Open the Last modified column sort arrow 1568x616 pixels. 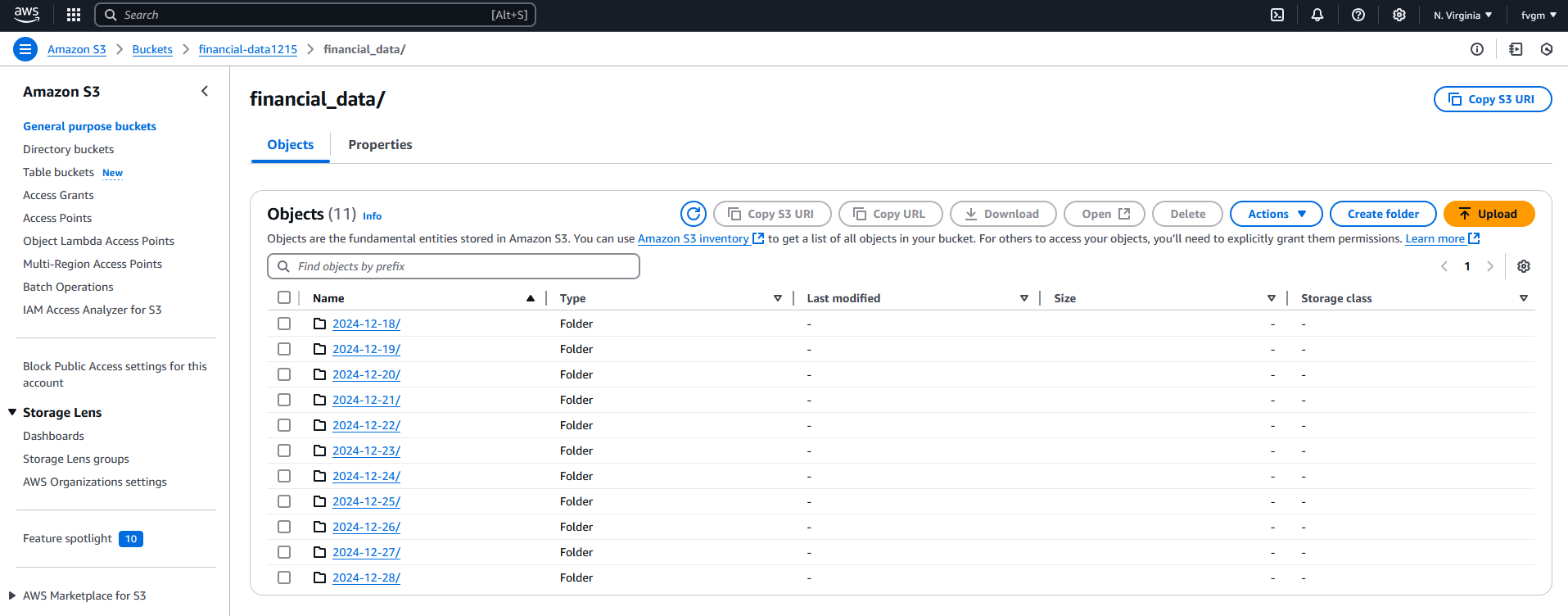tap(1023, 298)
